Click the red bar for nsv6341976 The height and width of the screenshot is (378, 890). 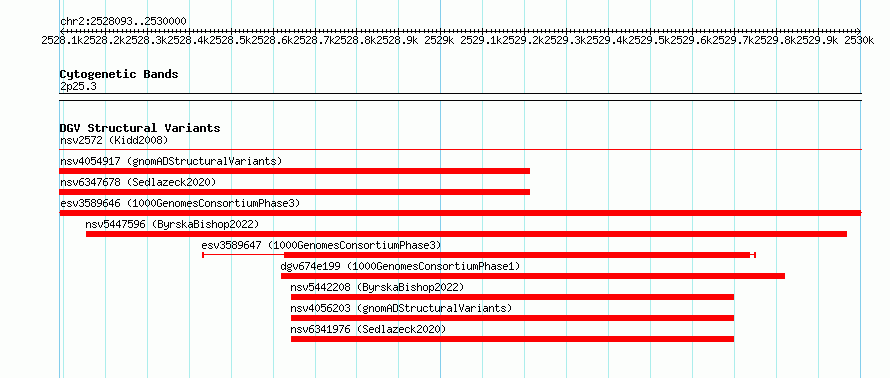(513, 339)
